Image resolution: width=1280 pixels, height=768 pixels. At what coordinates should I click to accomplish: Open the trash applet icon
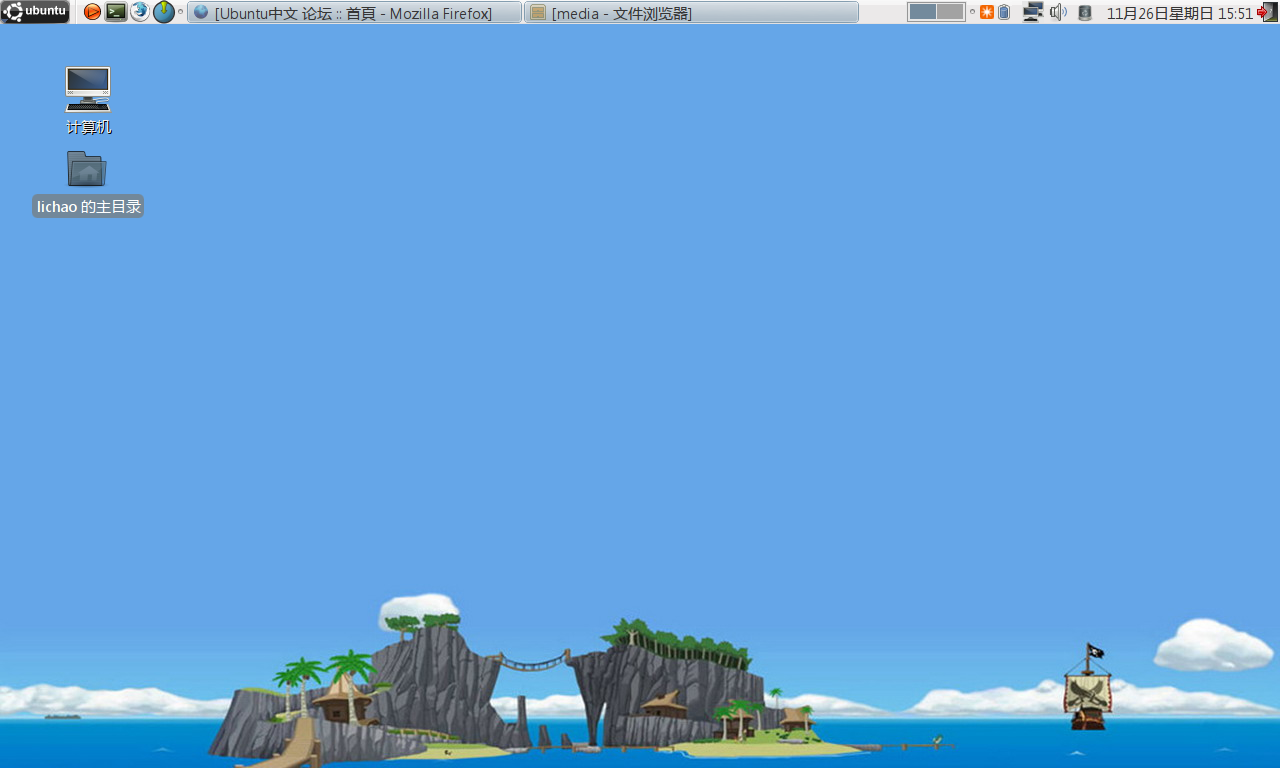tap(1085, 13)
